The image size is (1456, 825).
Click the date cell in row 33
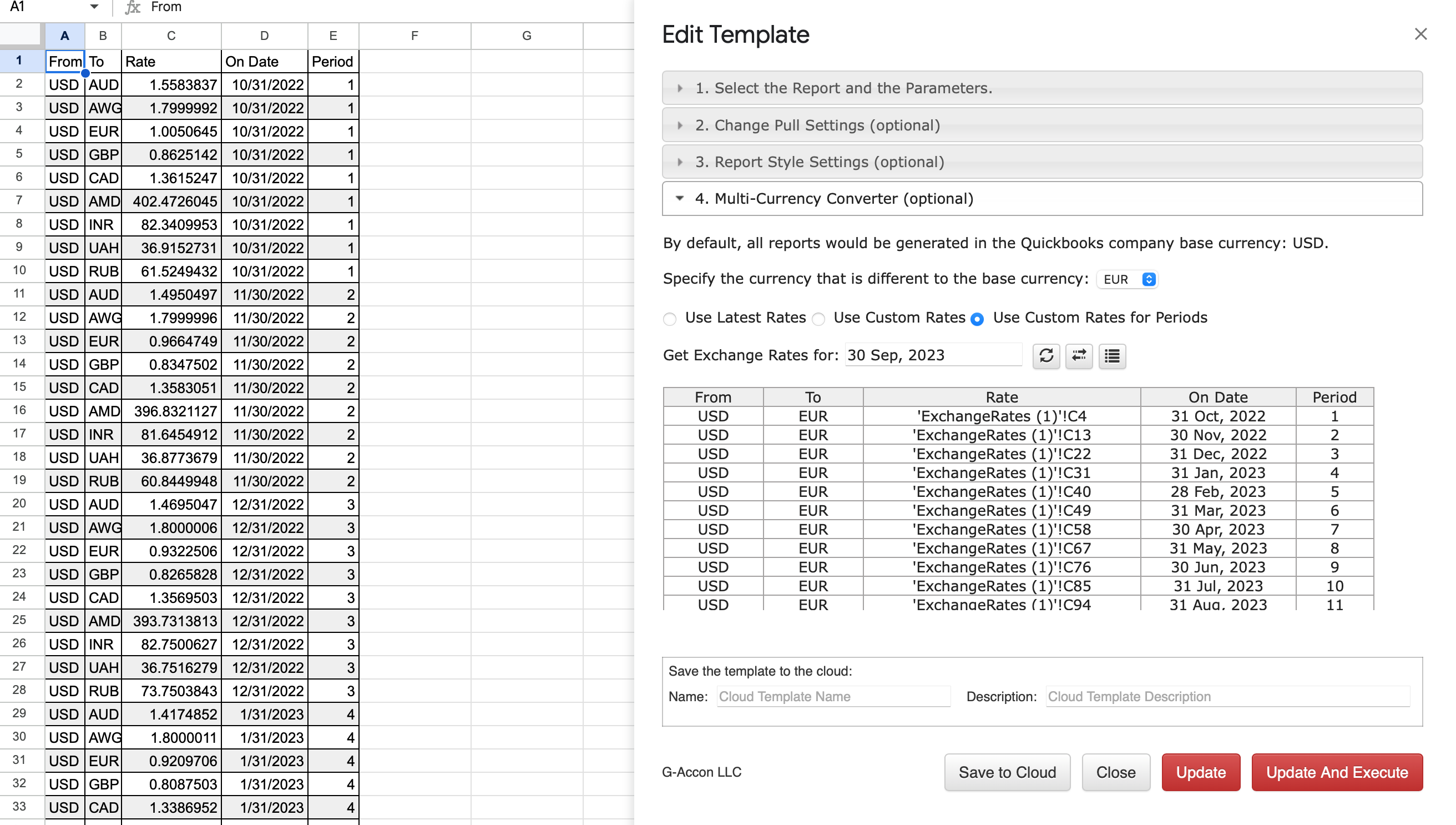tap(265, 807)
